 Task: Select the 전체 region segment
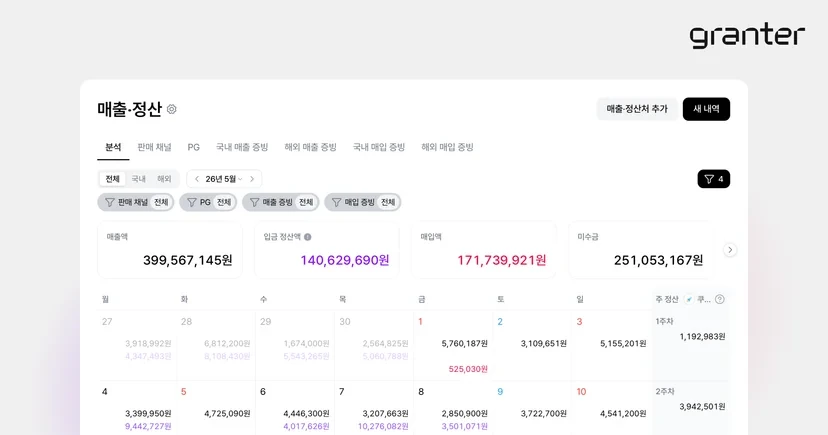pyautogui.click(x=112, y=179)
